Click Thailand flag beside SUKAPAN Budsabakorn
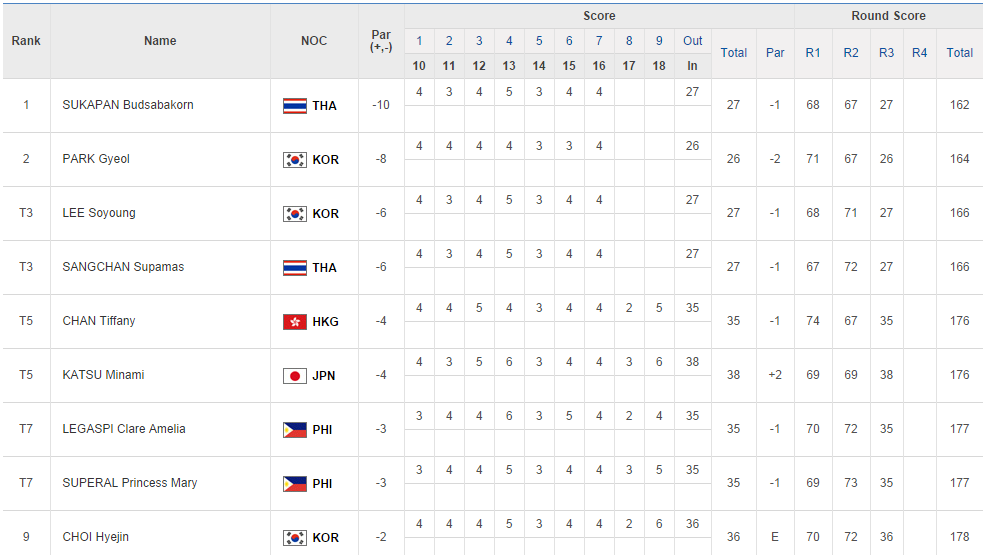This screenshot has height=555, width=995. tap(295, 106)
